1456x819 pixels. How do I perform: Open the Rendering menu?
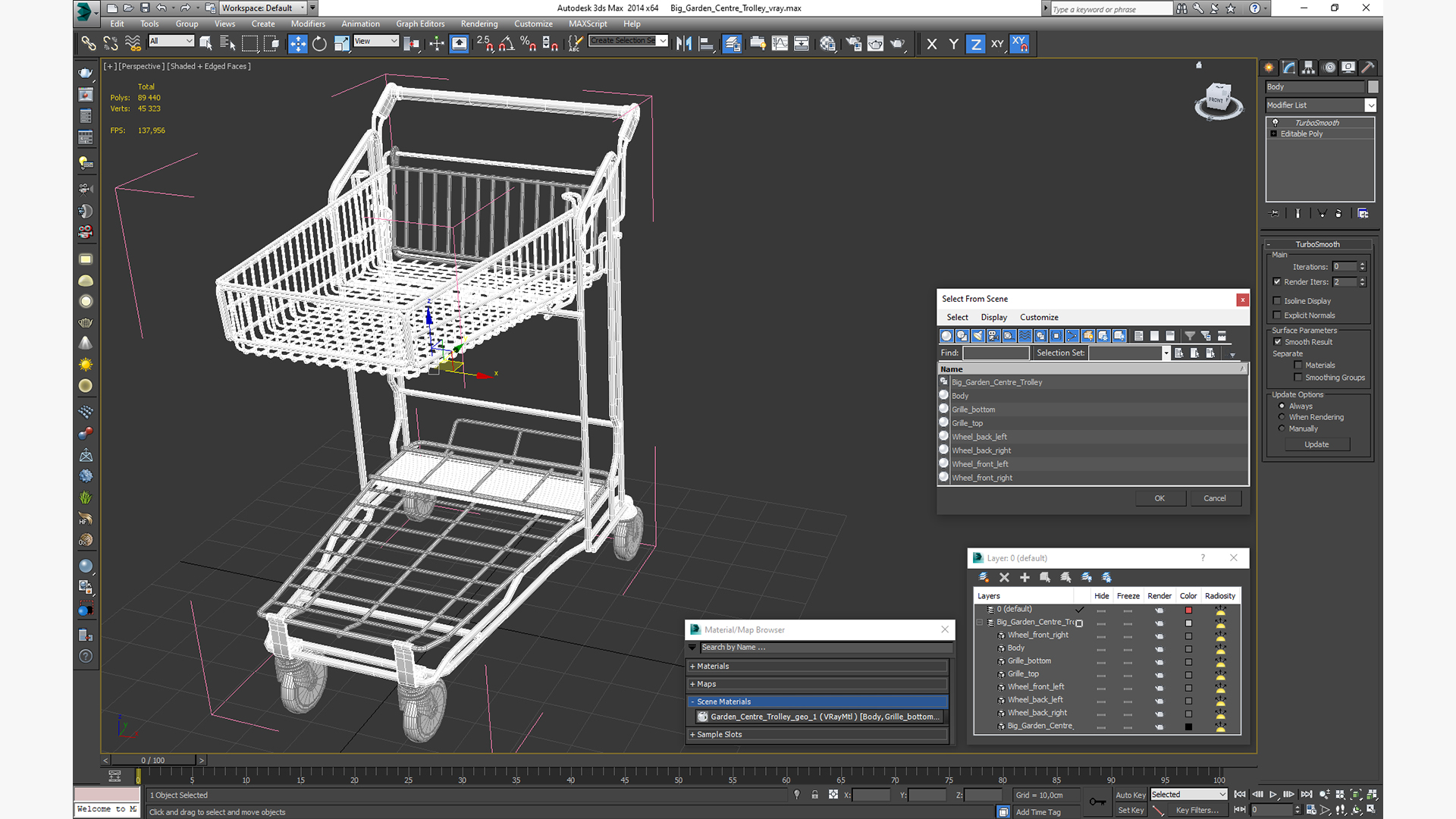[479, 24]
